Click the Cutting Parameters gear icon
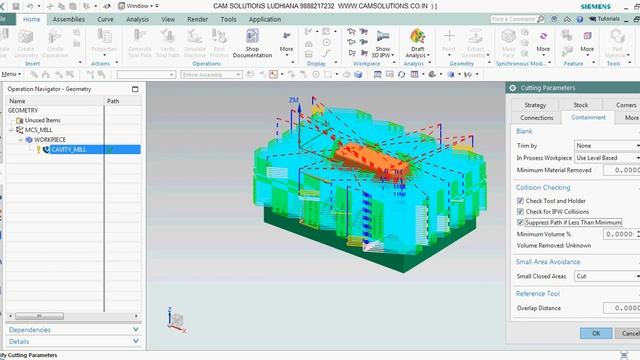The image size is (640, 360). coord(513,88)
